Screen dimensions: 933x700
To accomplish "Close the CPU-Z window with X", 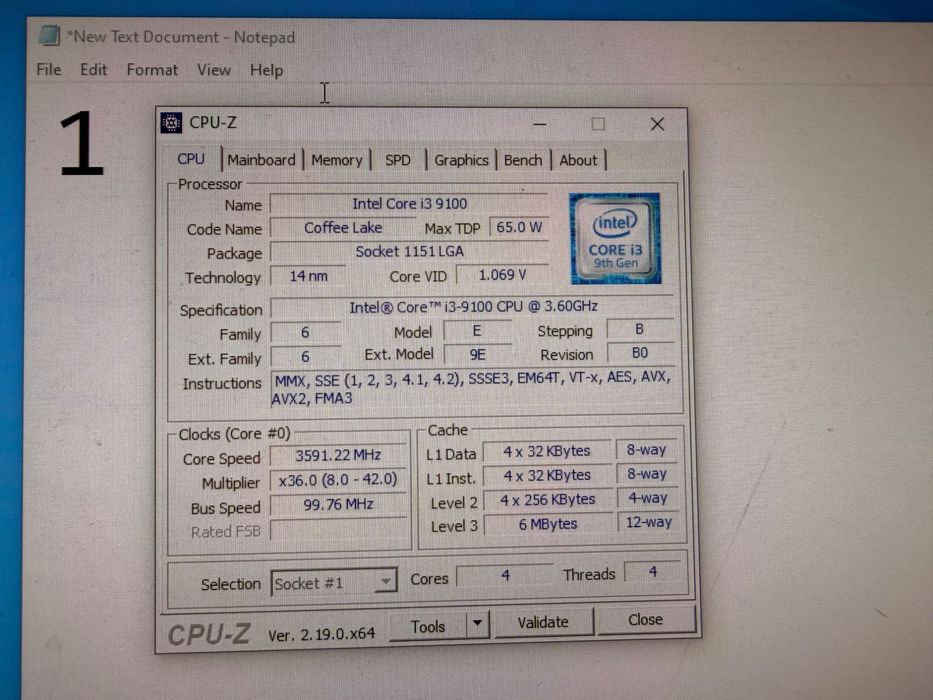I will [657, 124].
